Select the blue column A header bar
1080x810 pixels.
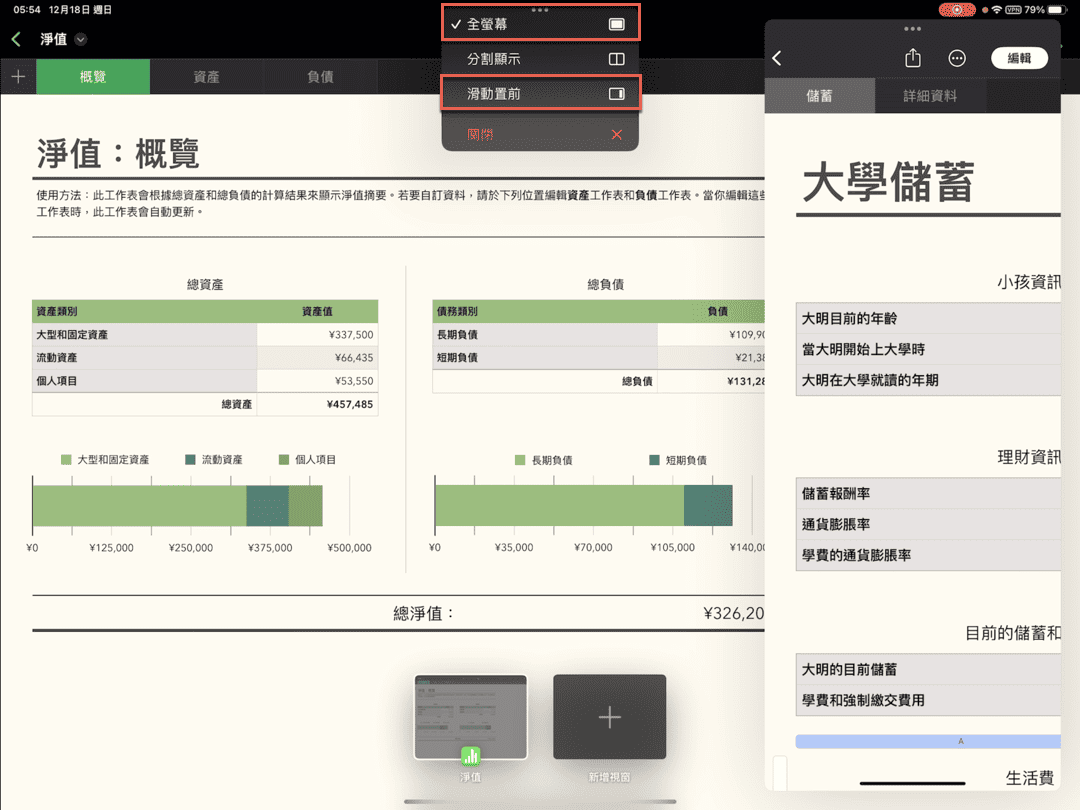928,741
